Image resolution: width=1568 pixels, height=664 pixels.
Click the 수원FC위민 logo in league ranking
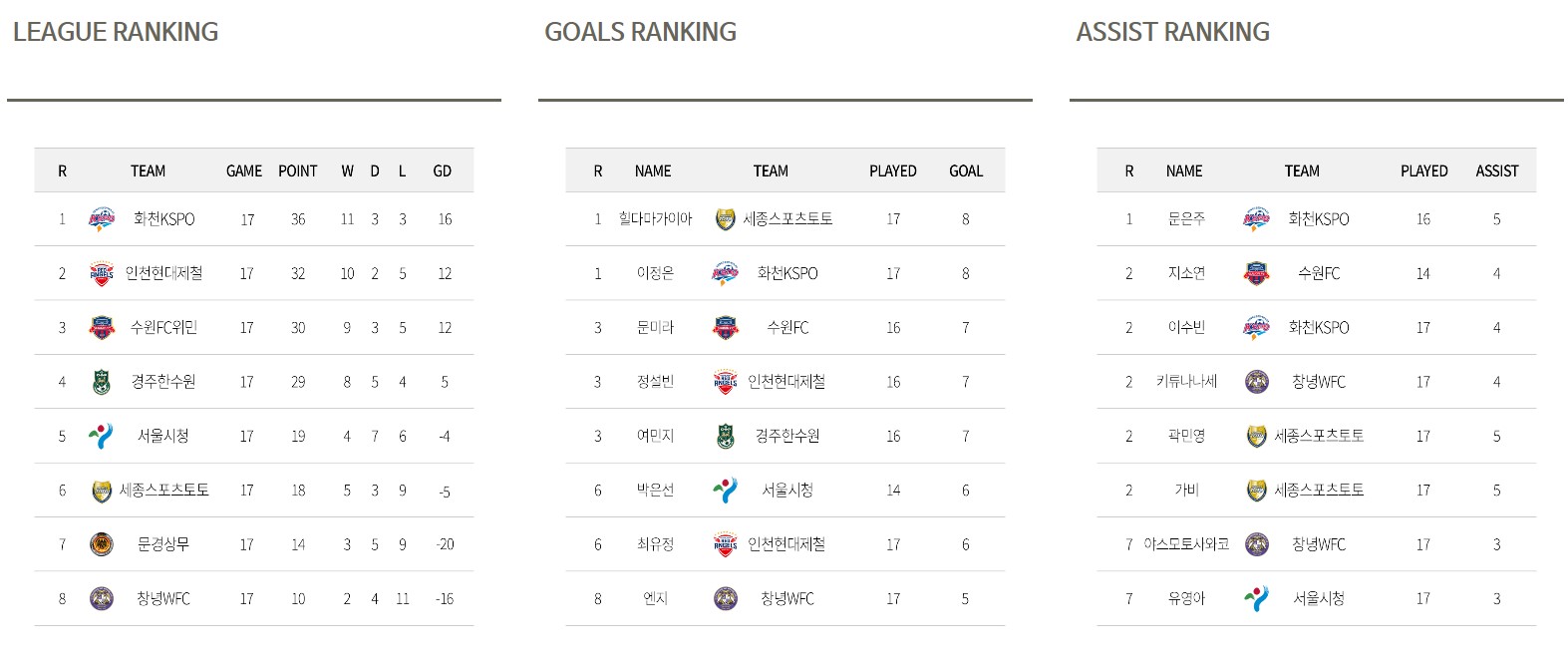[x=102, y=328]
